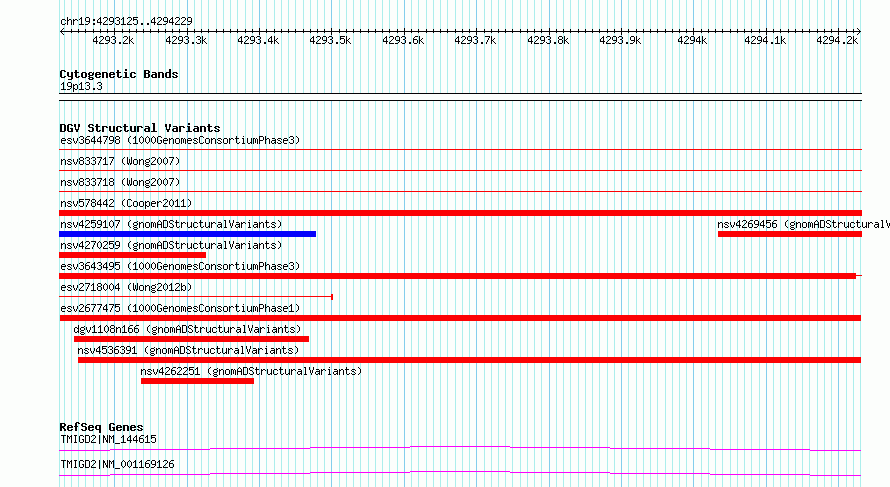Viewport: 890px width, 487px height.
Task: Open variant nsv4270259 label
Action: [171, 245]
